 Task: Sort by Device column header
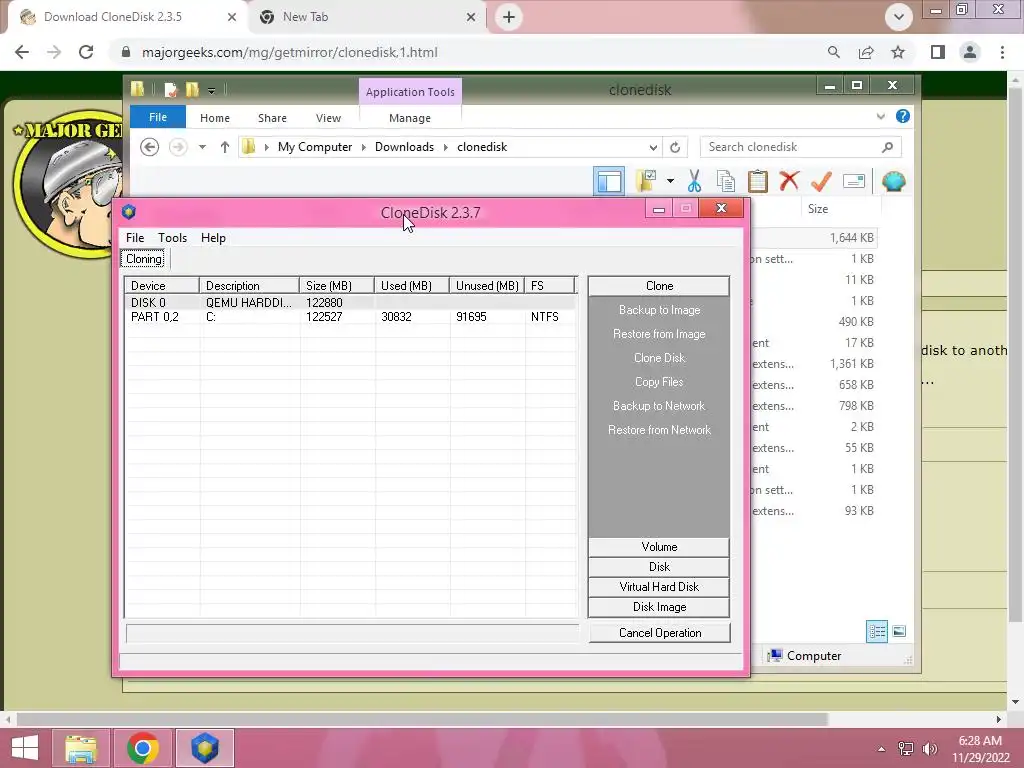(162, 285)
